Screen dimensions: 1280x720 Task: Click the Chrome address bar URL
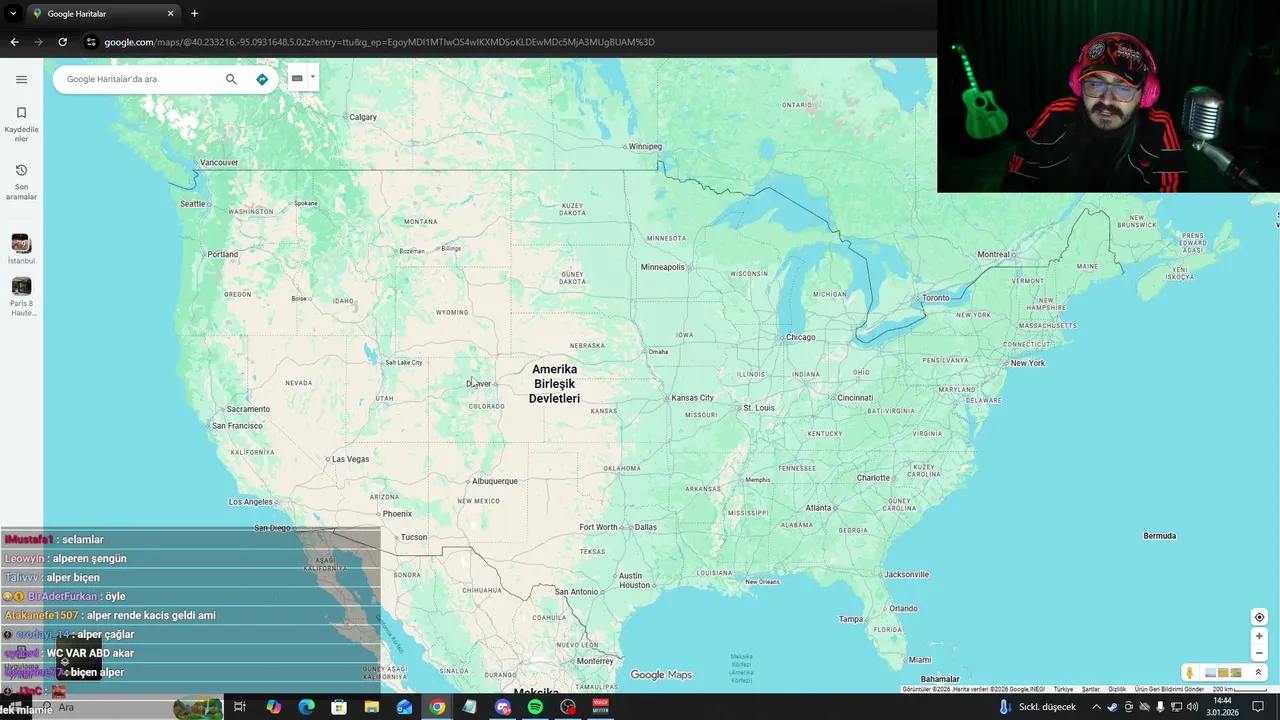click(379, 42)
